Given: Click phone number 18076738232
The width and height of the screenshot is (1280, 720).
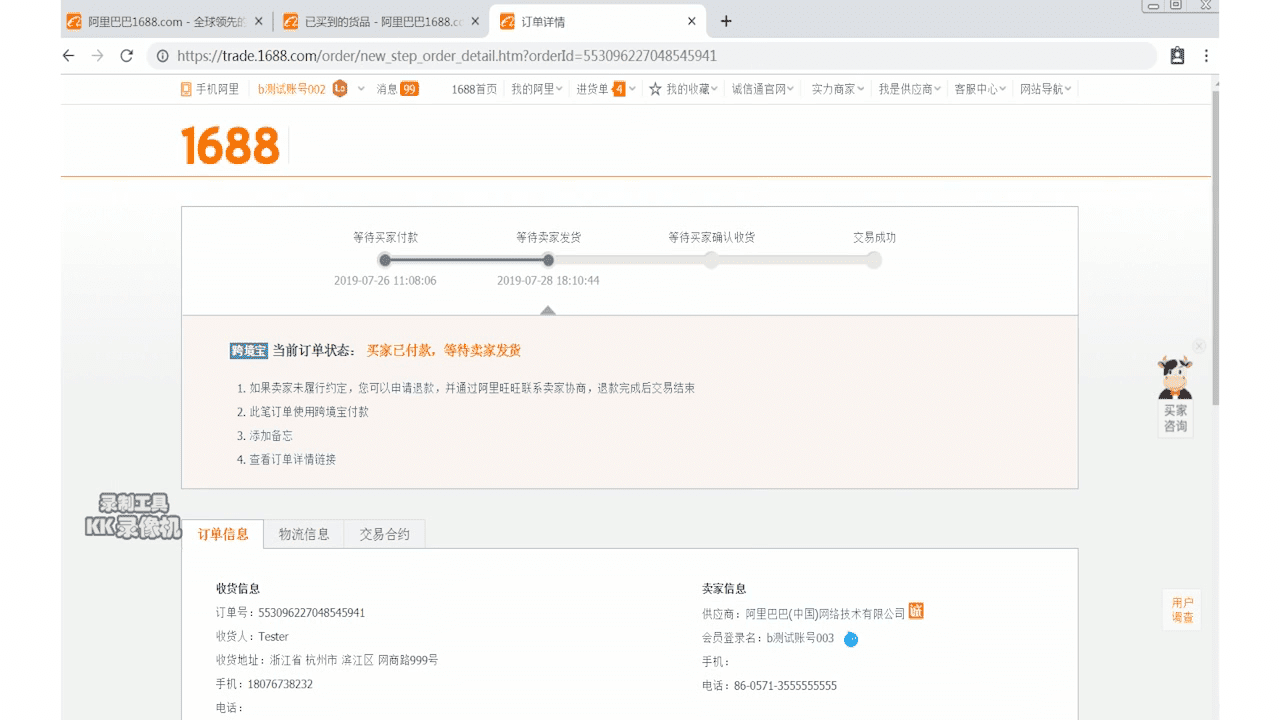Looking at the screenshot, I should click(x=280, y=685).
